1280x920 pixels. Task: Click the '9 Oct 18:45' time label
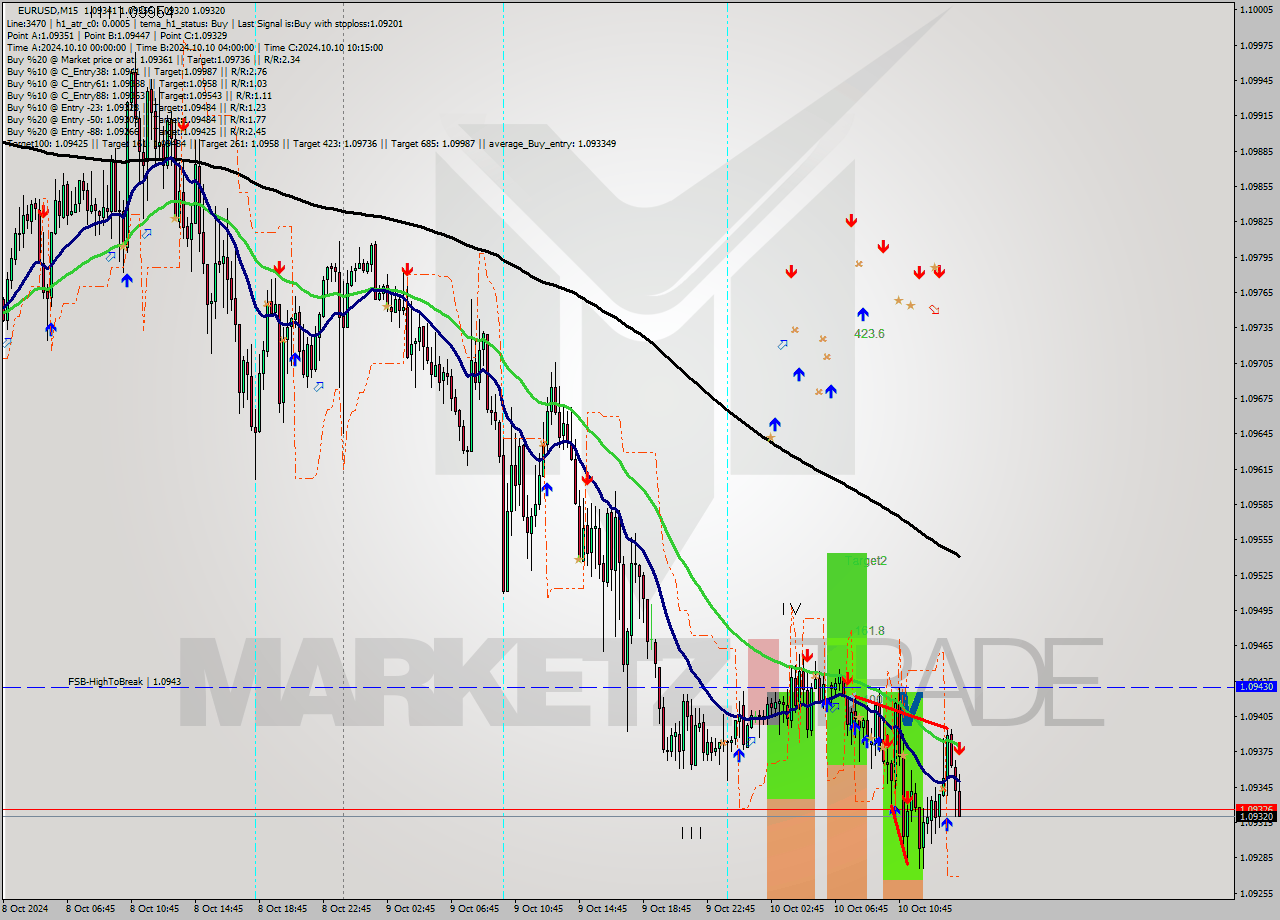(667, 909)
